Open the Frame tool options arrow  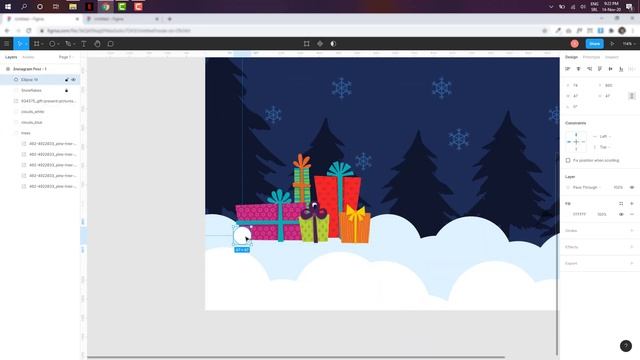pyautogui.click(x=42, y=44)
